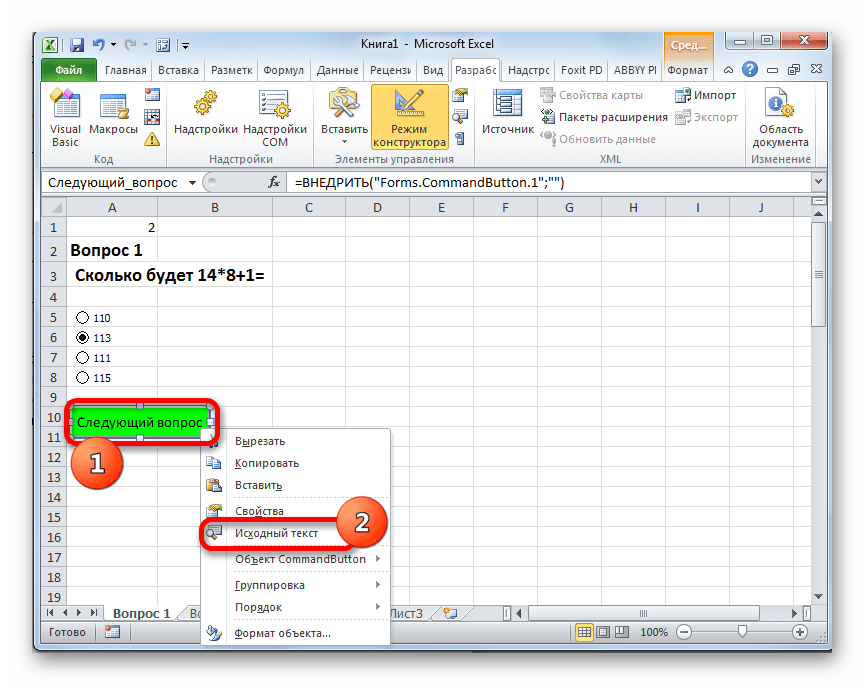The image size is (864, 685).
Task: Click the vertical scrollbar thumb
Action: (x=819, y=274)
